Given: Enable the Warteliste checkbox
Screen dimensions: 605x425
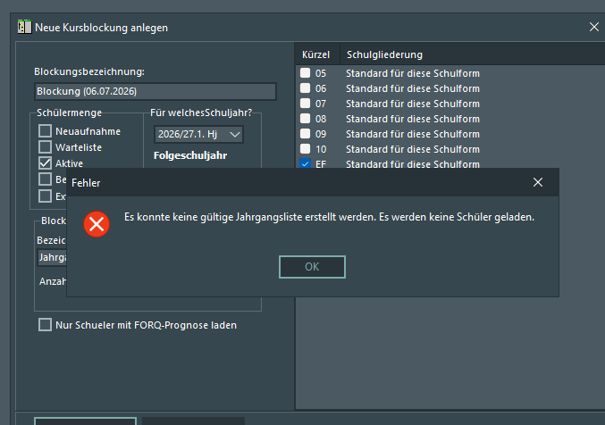Looking at the screenshot, I should [45, 147].
